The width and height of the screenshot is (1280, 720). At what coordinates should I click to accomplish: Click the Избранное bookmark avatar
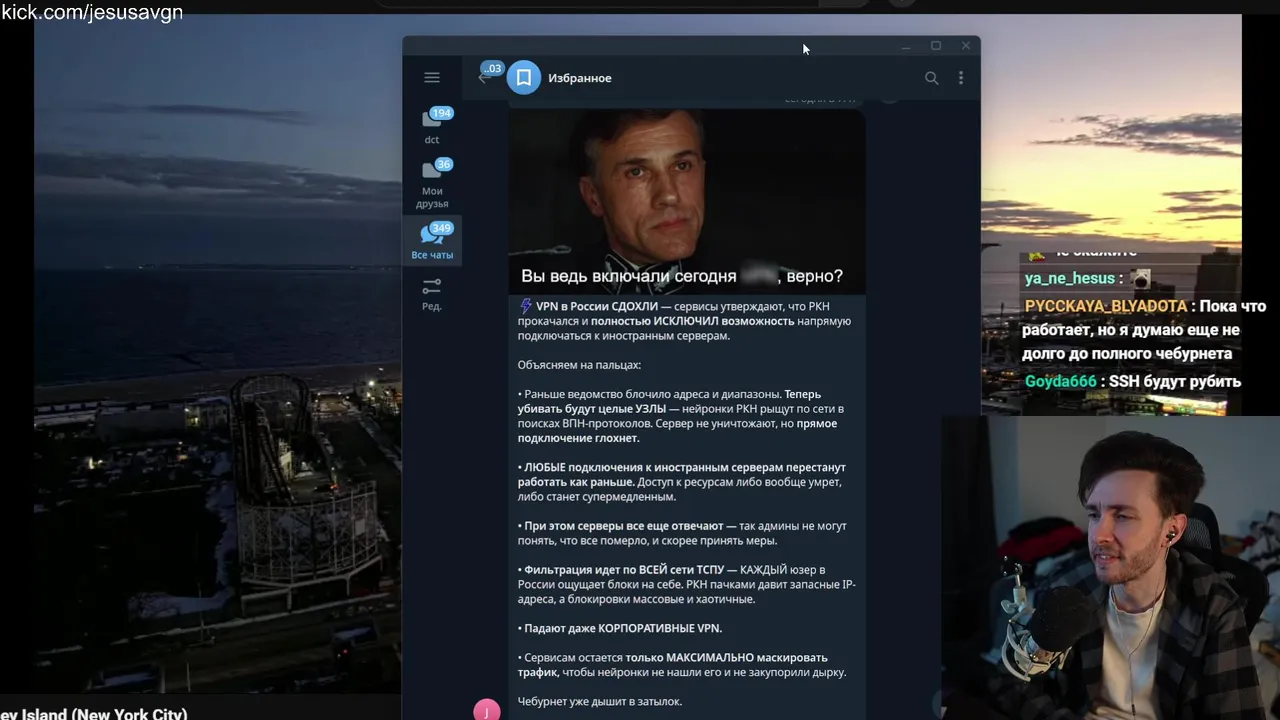524,77
